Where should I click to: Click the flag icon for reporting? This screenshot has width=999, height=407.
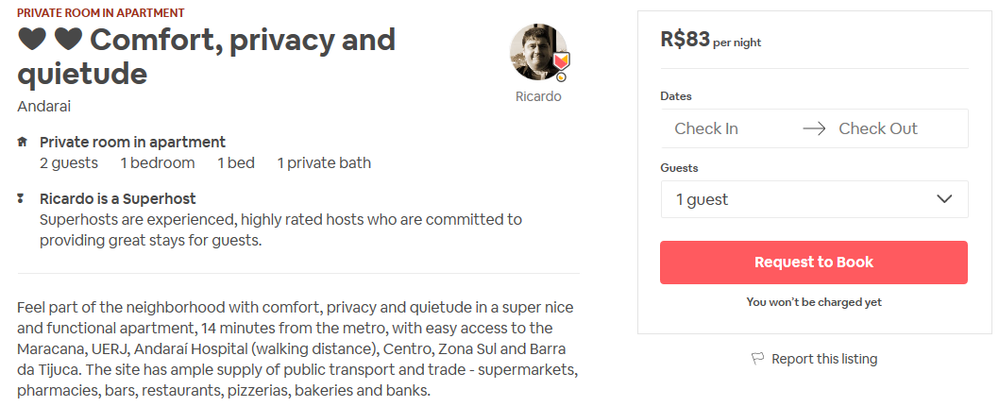point(757,359)
